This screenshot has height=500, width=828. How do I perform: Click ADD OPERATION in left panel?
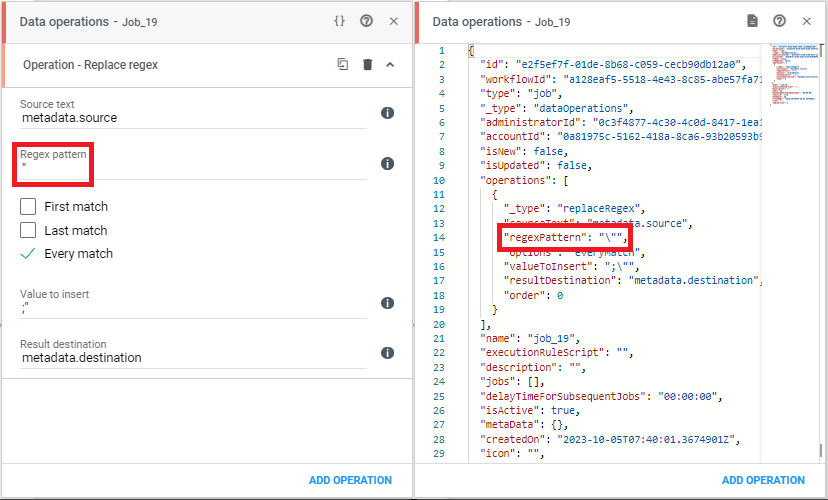[350, 480]
